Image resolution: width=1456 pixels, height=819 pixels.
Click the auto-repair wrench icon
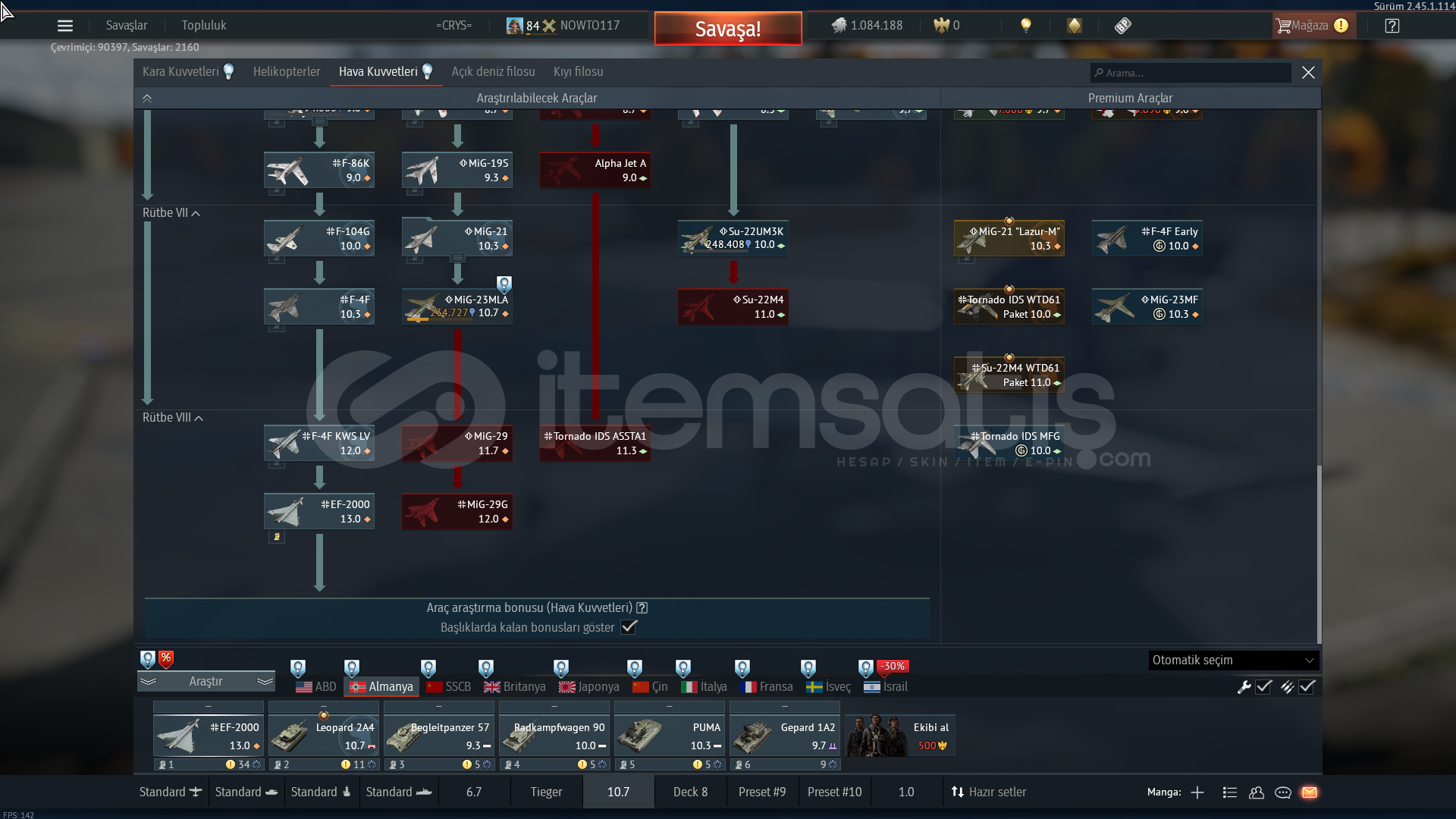tap(1244, 687)
